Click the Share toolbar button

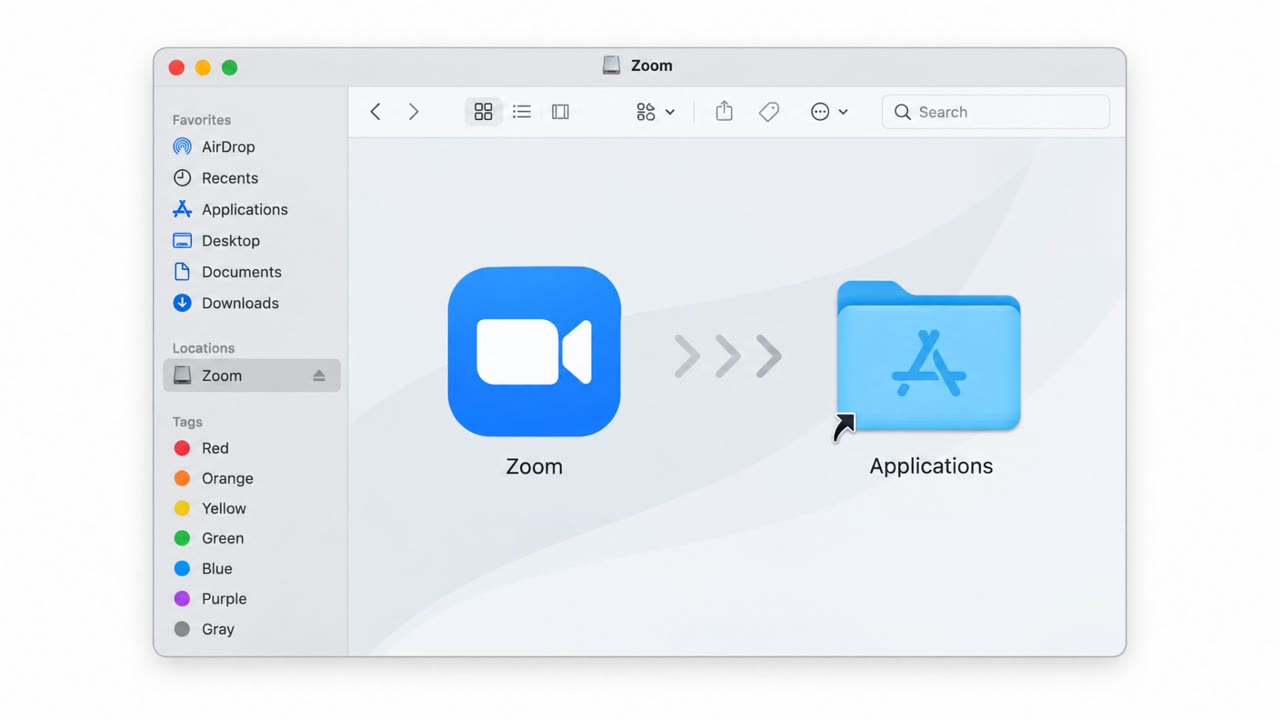(724, 111)
